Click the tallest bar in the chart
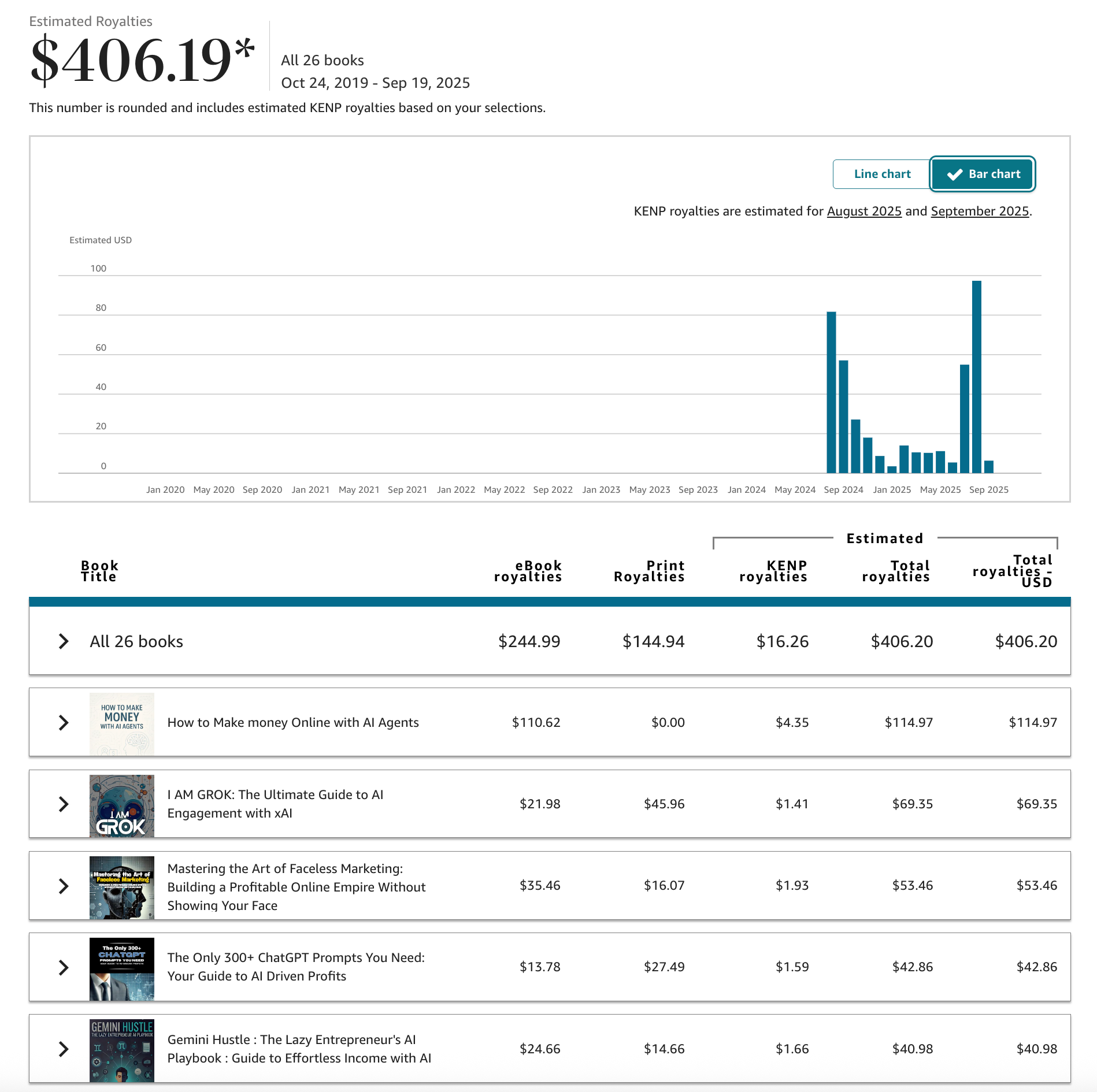Image resolution: width=1097 pixels, height=1092 pixels. (x=977, y=376)
